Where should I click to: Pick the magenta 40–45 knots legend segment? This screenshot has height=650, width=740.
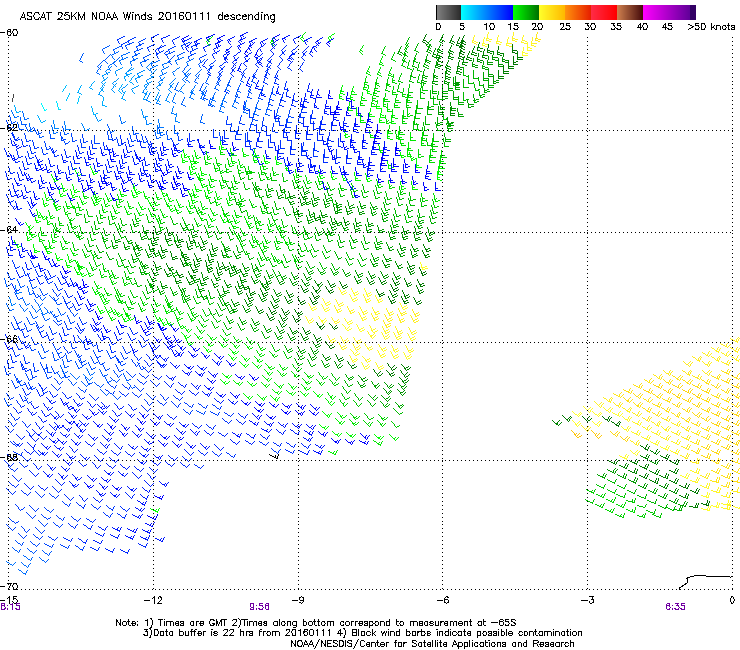[x=656, y=12]
